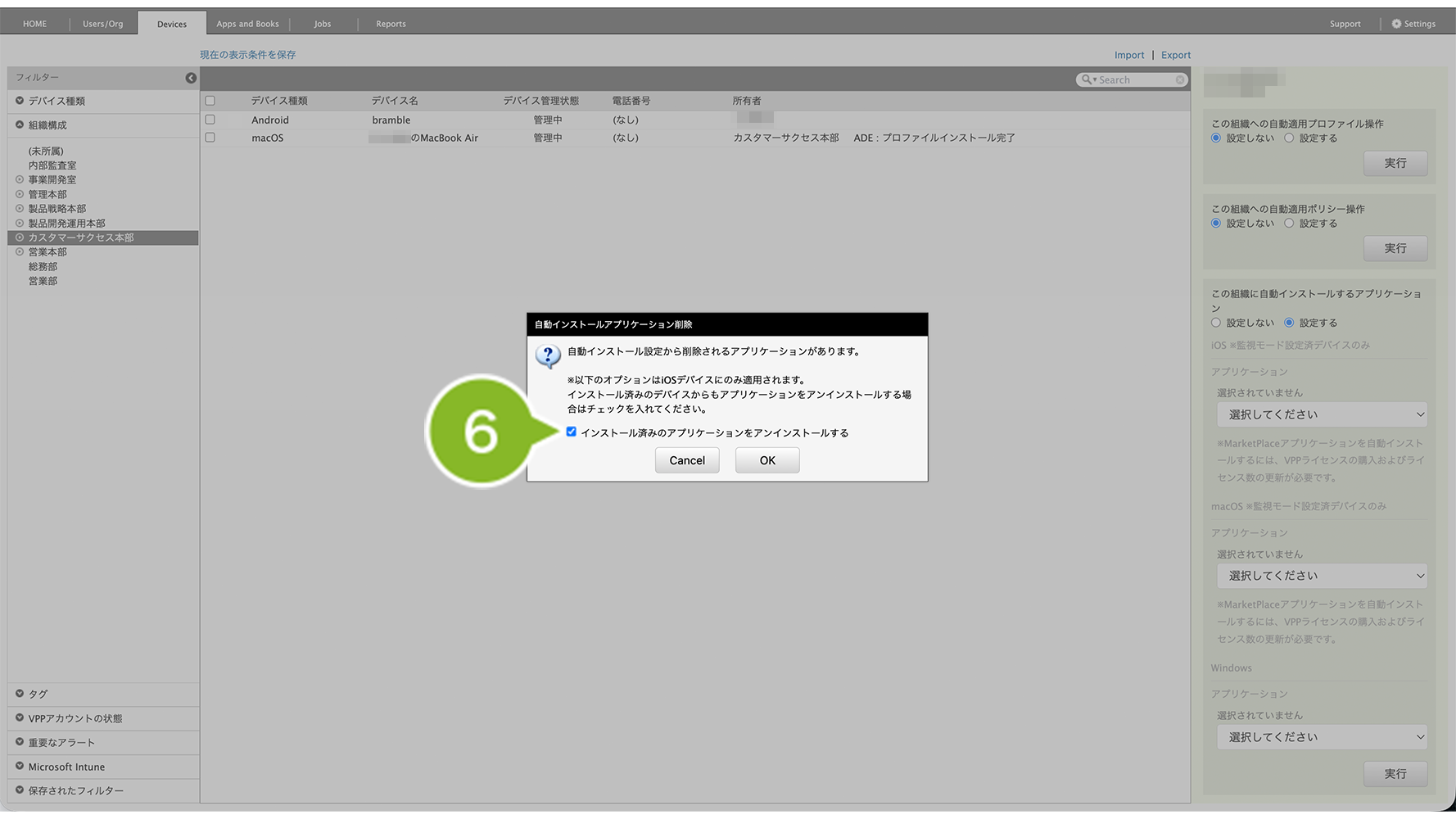Sort by デバイス名 column header

click(395, 101)
